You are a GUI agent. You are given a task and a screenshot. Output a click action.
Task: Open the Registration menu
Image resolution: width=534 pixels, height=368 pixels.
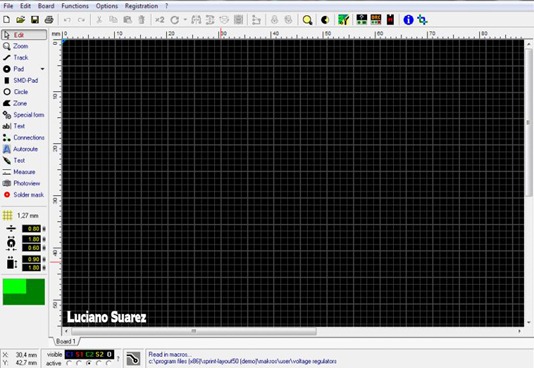(x=141, y=6)
